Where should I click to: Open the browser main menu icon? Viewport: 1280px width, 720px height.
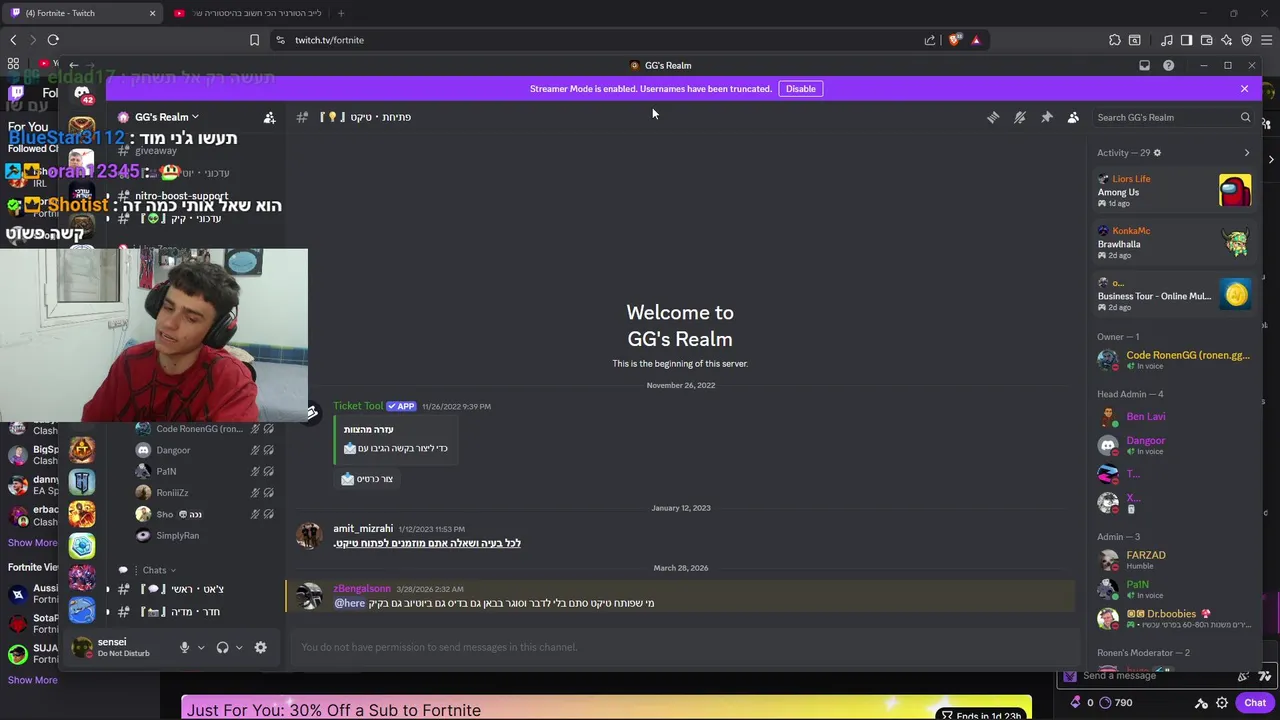point(1267,40)
